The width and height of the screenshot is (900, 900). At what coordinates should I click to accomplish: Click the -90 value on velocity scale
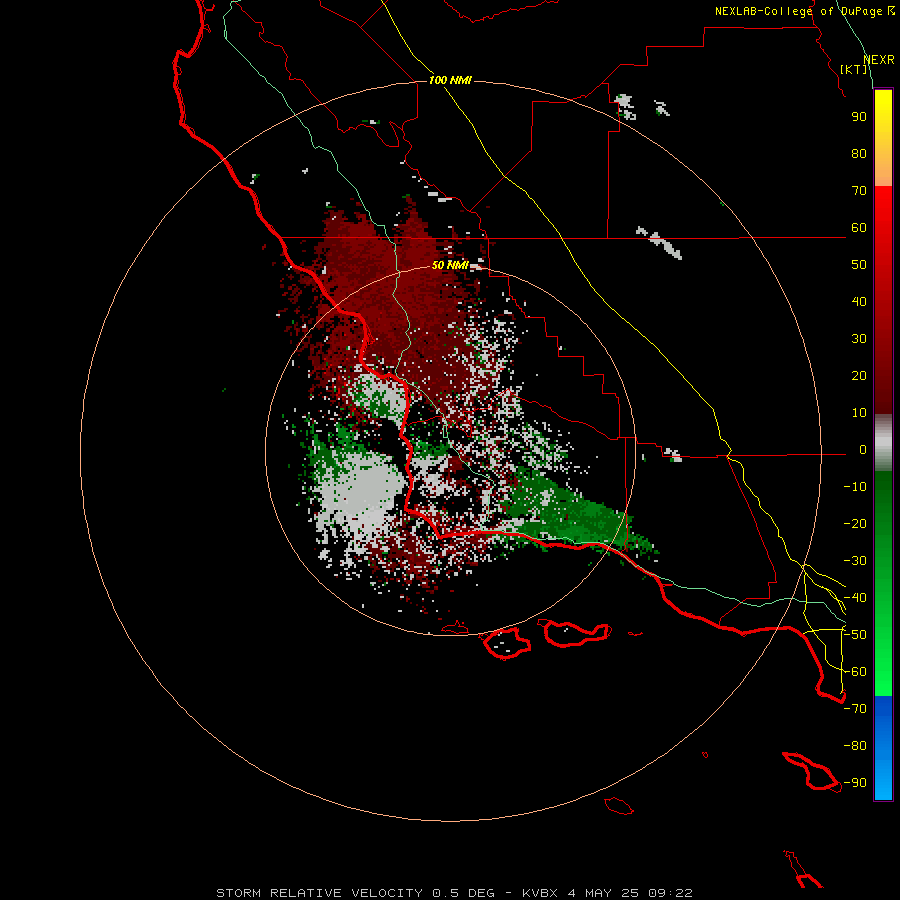(x=855, y=783)
